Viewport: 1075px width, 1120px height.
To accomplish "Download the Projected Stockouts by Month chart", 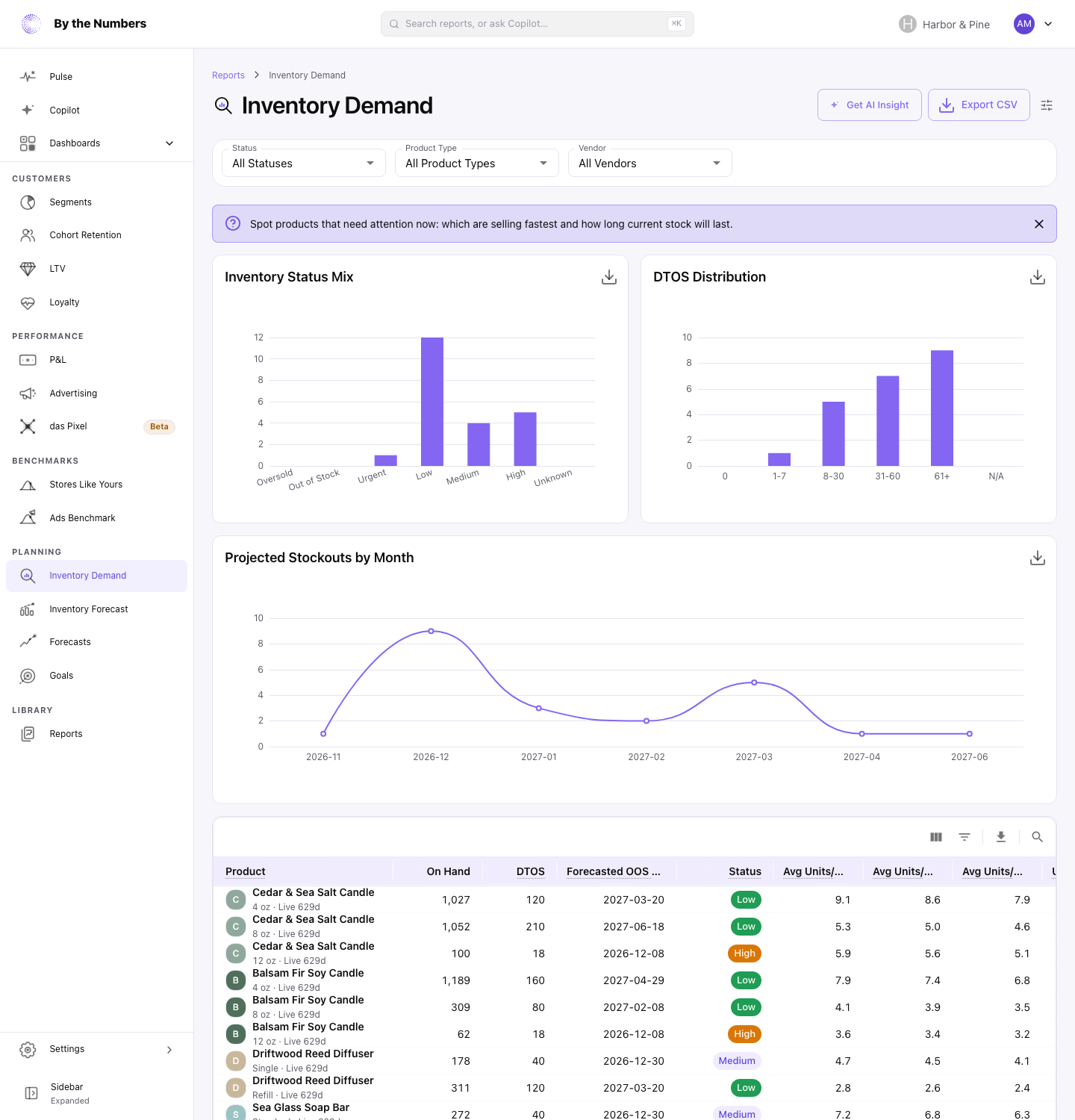I will [1038, 558].
